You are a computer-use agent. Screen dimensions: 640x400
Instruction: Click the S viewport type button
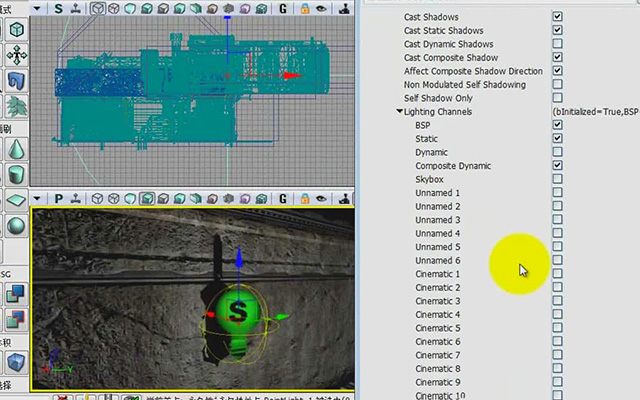coord(58,9)
